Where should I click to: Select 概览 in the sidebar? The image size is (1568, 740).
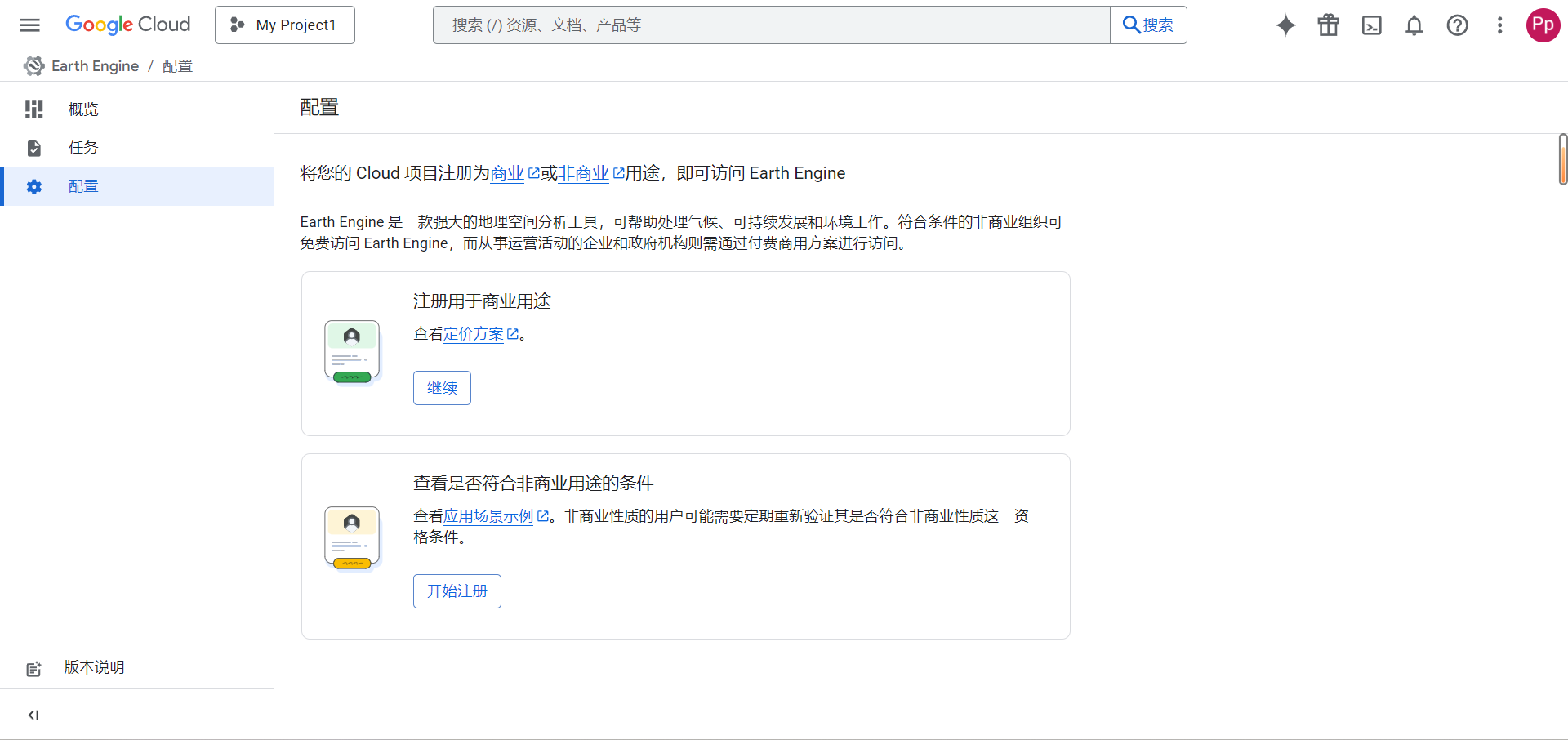coord(83,109)
